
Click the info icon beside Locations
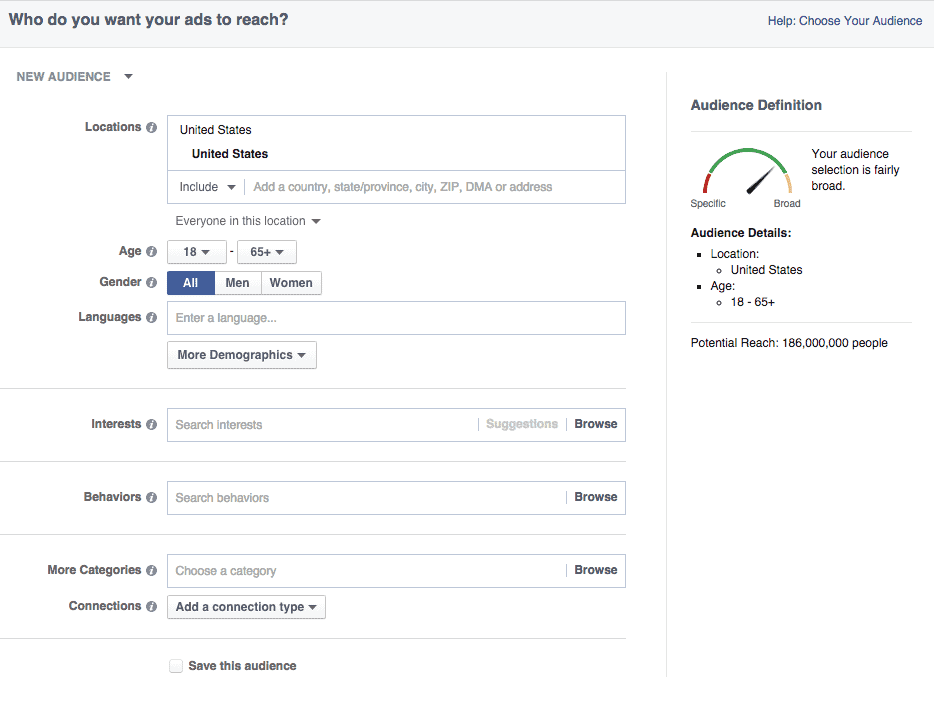coord(151,127)
